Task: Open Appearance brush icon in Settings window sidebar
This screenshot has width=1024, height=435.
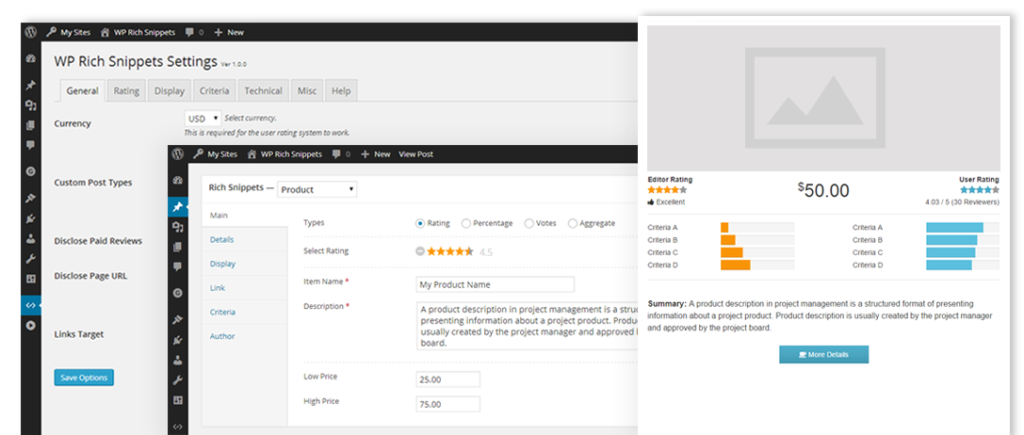Action: click(x=31, y=199)
